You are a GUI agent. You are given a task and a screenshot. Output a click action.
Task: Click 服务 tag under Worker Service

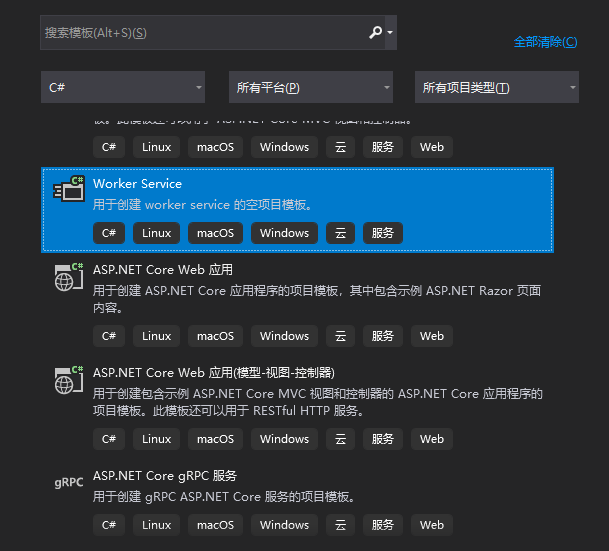tap(383, 233)
